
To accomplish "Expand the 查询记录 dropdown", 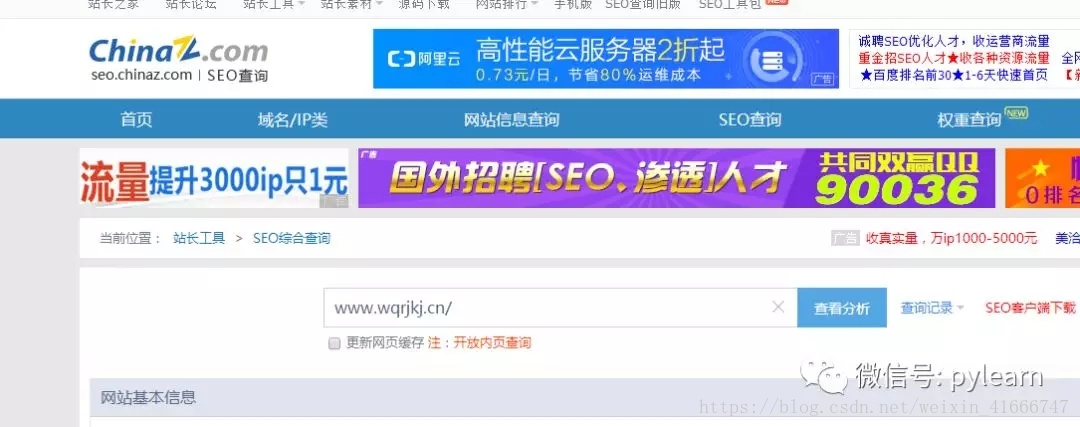I will [x=932, y=308].
